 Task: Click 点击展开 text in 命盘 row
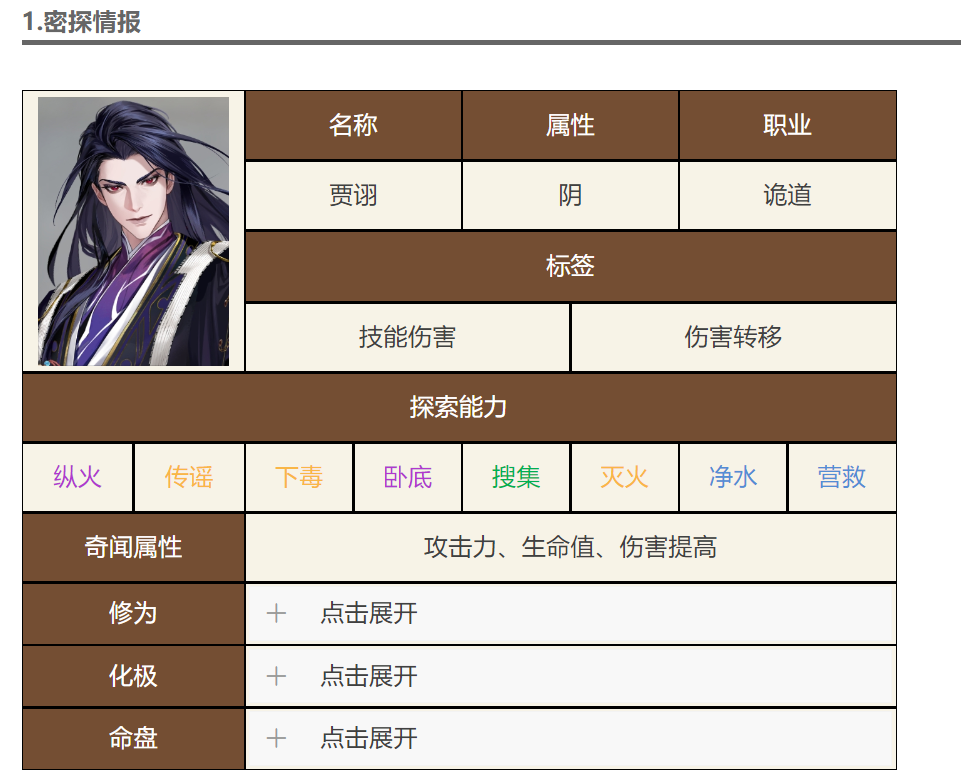369,738
